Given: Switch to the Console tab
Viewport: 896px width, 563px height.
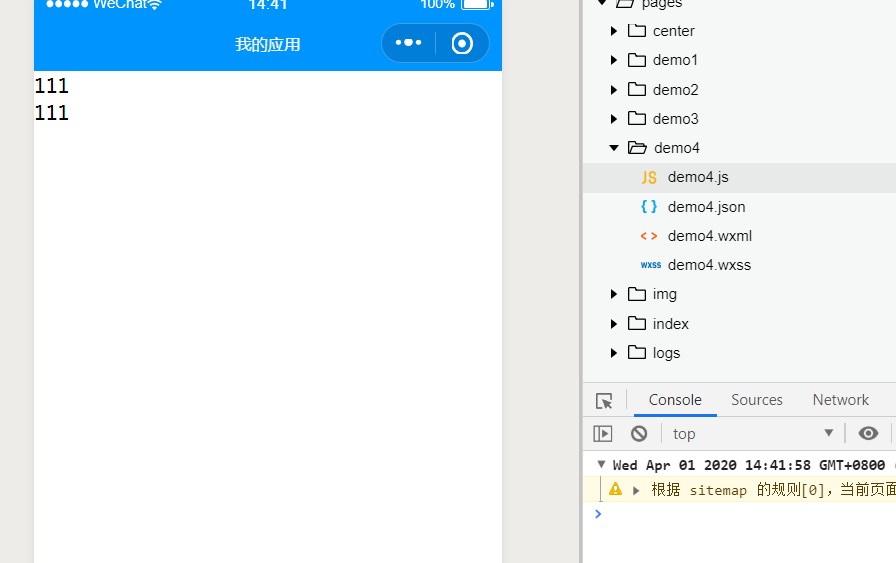Looking at the screenshot, I should point(675,400).
